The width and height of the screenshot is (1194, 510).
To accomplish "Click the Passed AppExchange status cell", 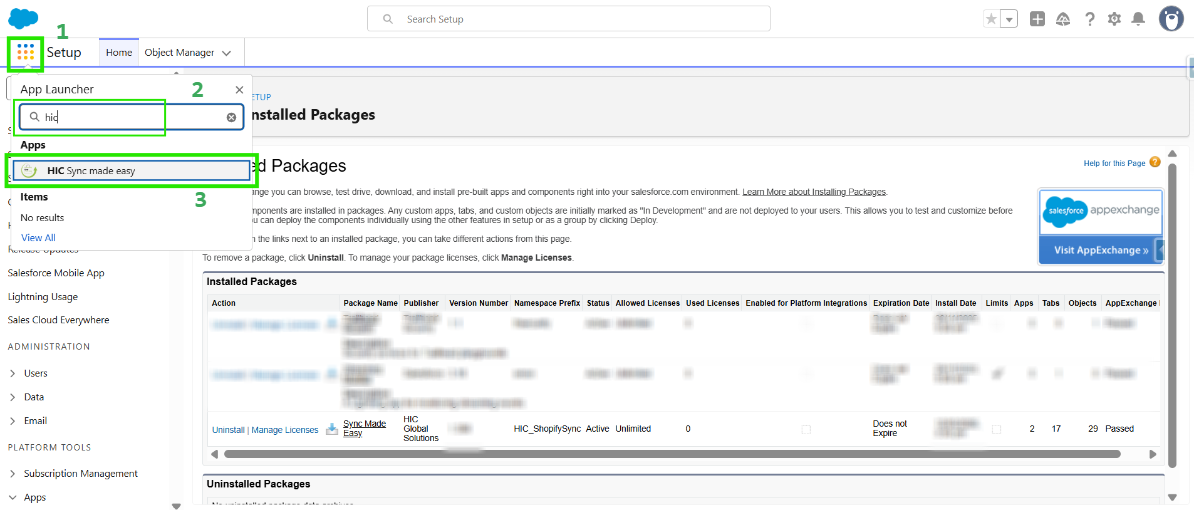I will (1119, 429).
